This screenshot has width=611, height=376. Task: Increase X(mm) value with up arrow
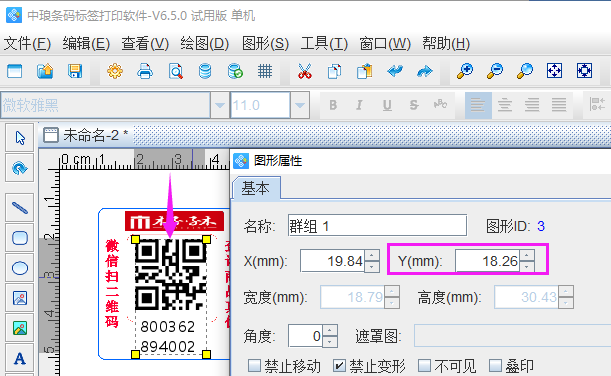[x=372, y=255]
